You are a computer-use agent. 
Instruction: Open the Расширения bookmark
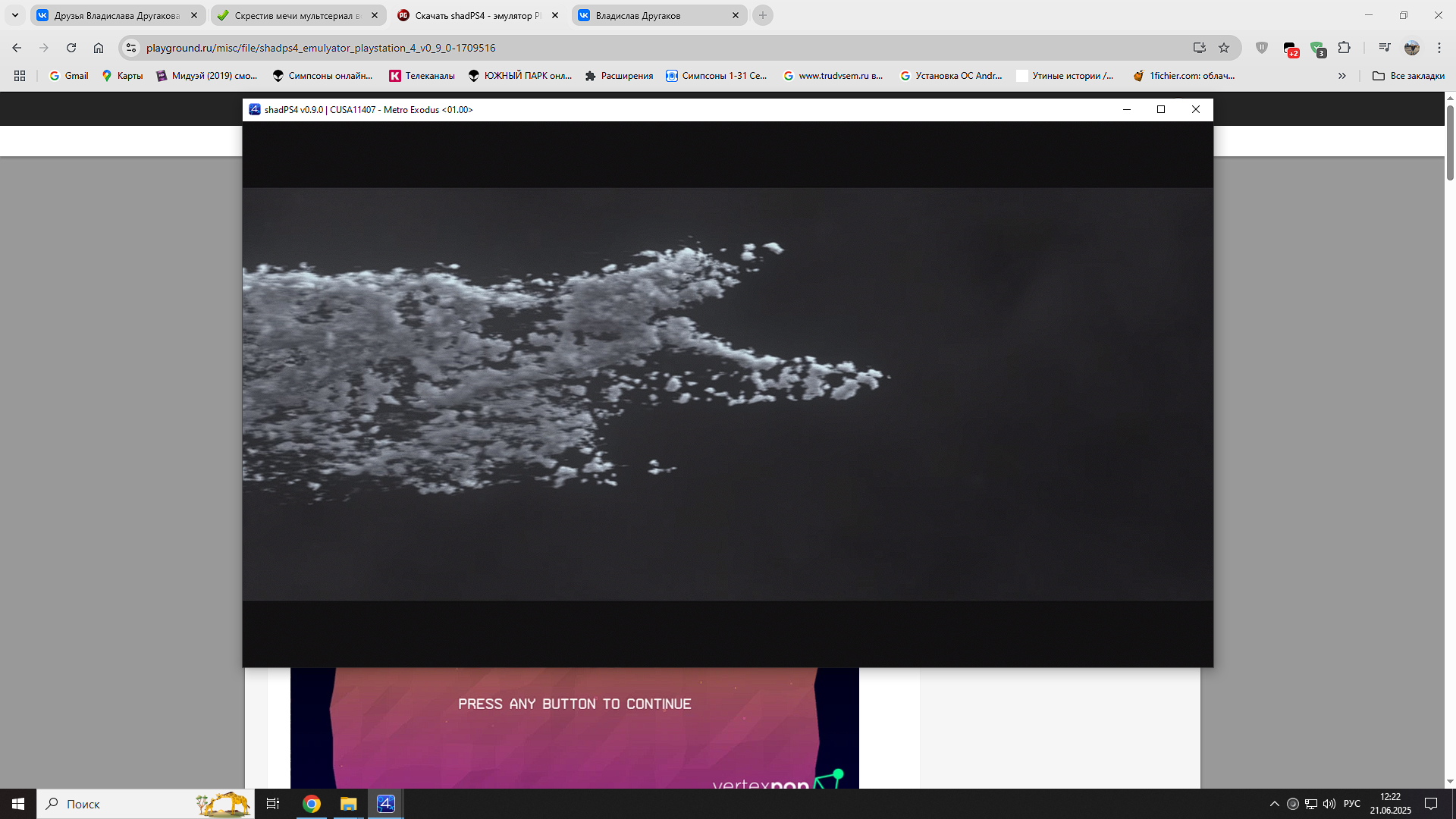(x=620, y=76)
